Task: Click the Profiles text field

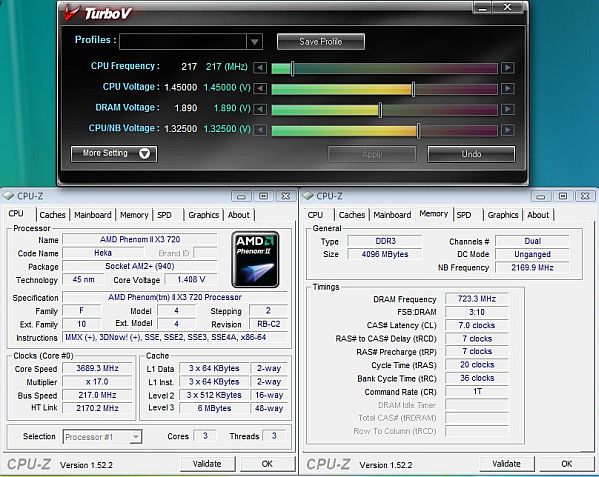Action: click(183, 42)
